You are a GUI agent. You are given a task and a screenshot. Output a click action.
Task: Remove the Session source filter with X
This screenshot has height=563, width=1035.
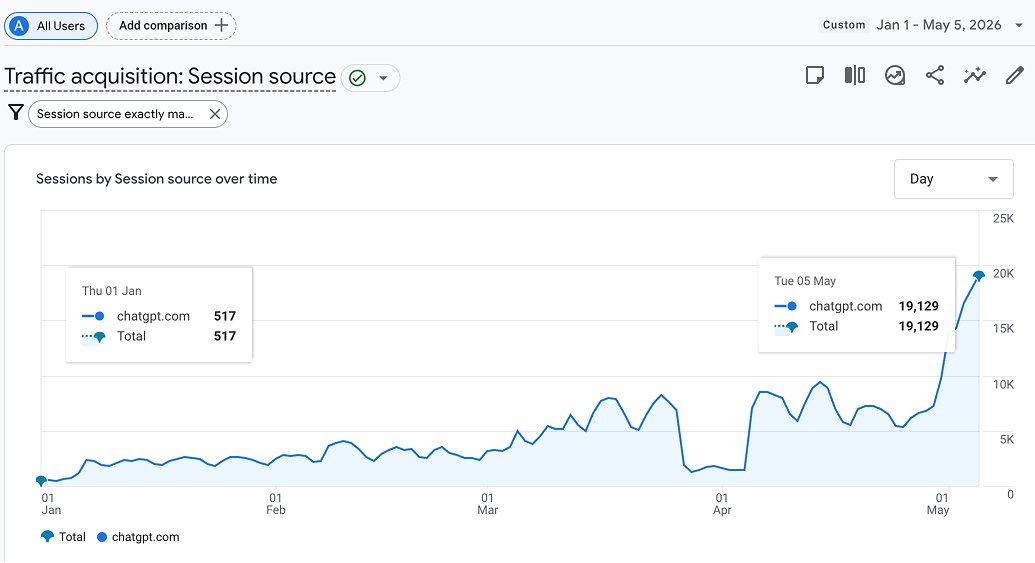pyautogui.click(x=215, y=114)
